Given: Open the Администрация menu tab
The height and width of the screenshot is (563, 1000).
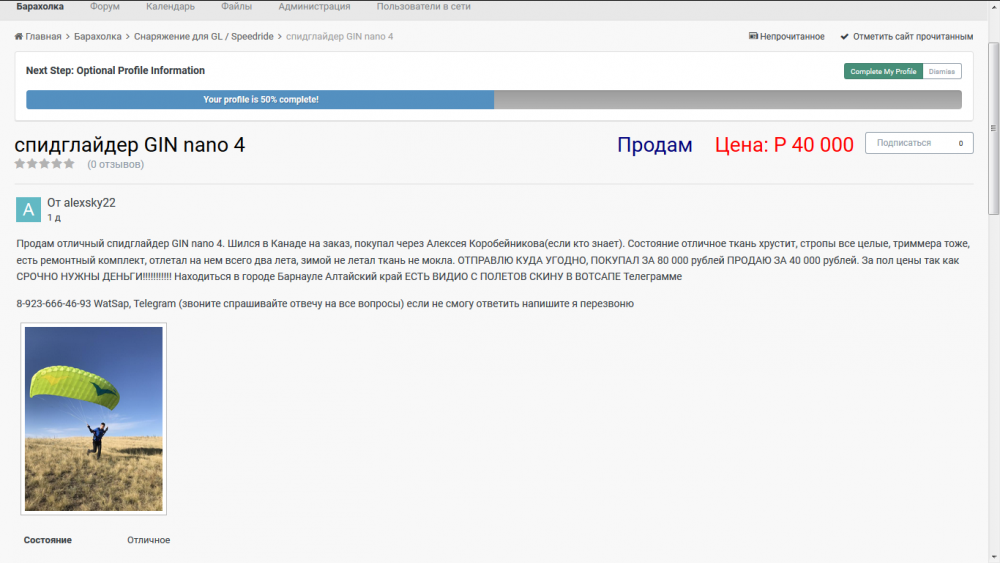Looking at the screenshot, I should [314, 6].
